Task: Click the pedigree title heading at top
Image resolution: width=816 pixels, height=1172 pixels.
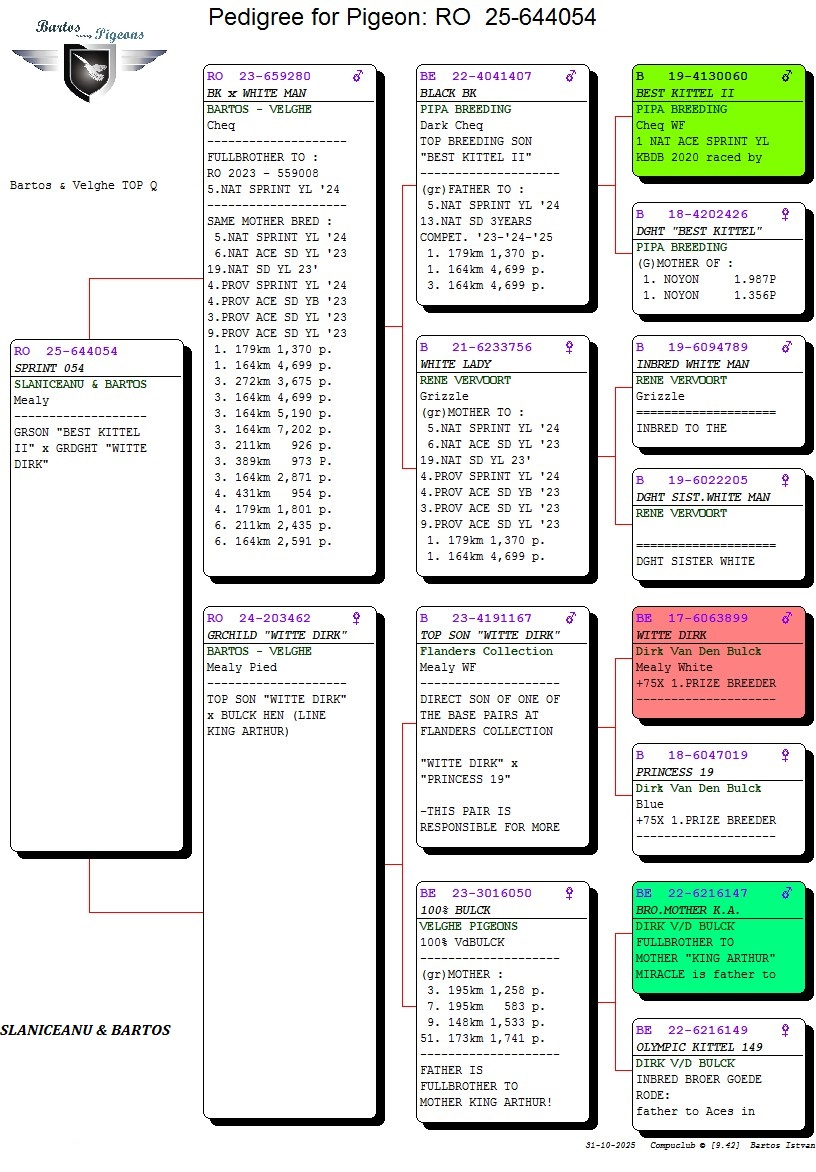Action: coord(402,17)
